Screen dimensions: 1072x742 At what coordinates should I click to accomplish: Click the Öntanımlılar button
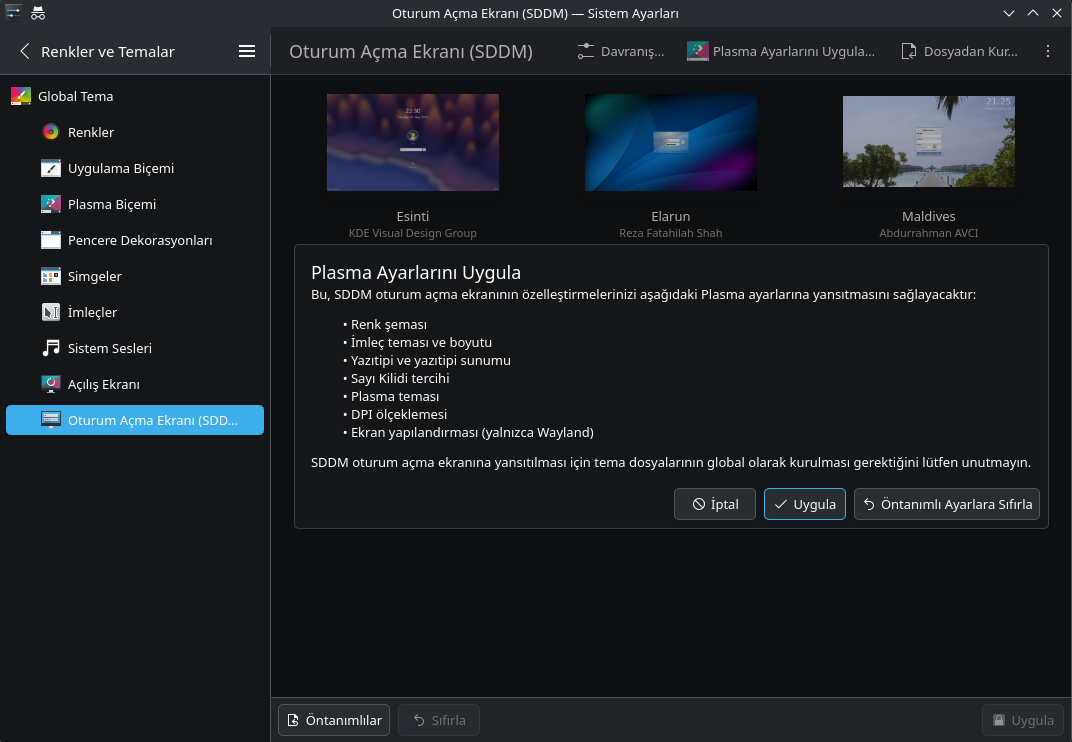coord(334,720)
